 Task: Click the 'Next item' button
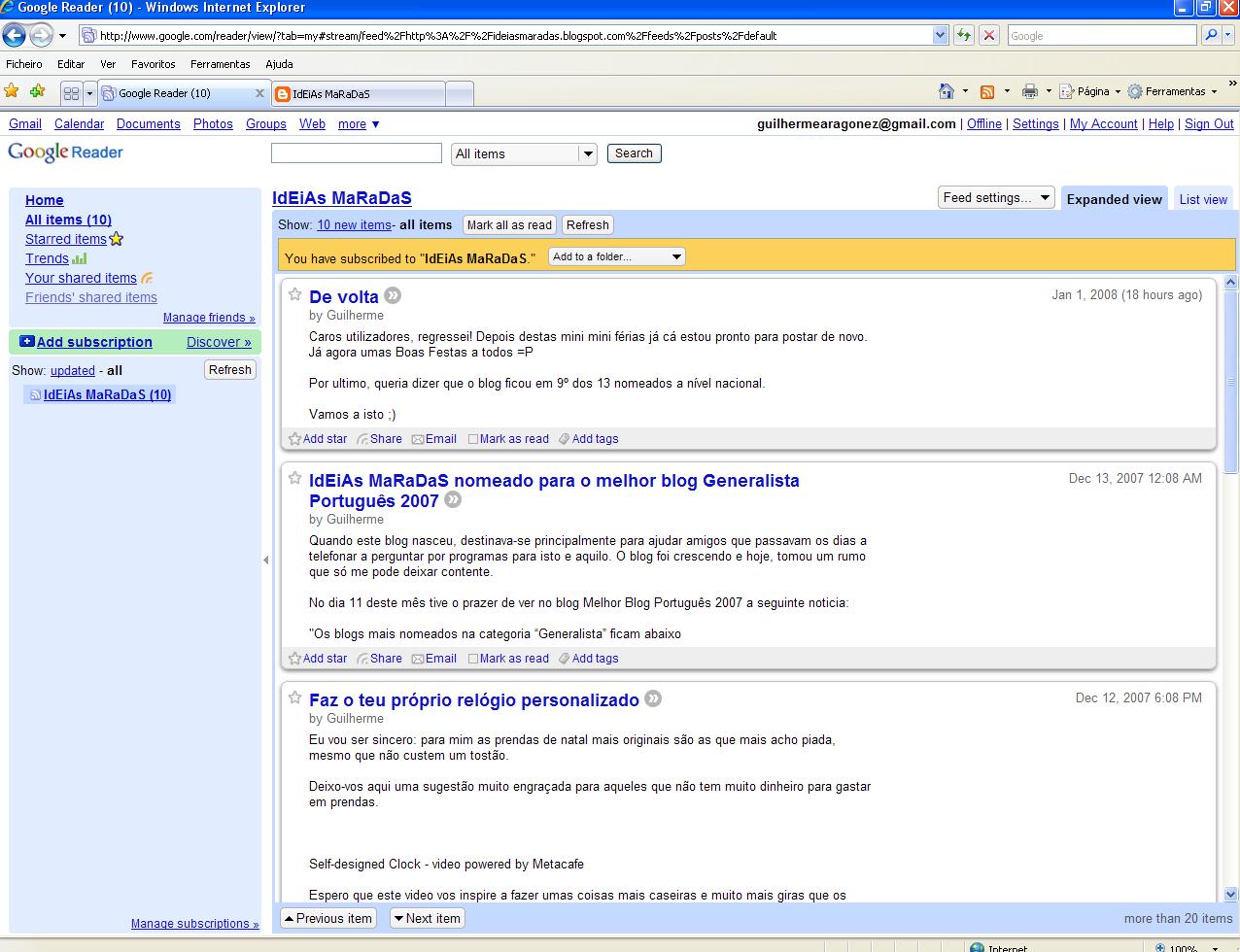[427, 918]
